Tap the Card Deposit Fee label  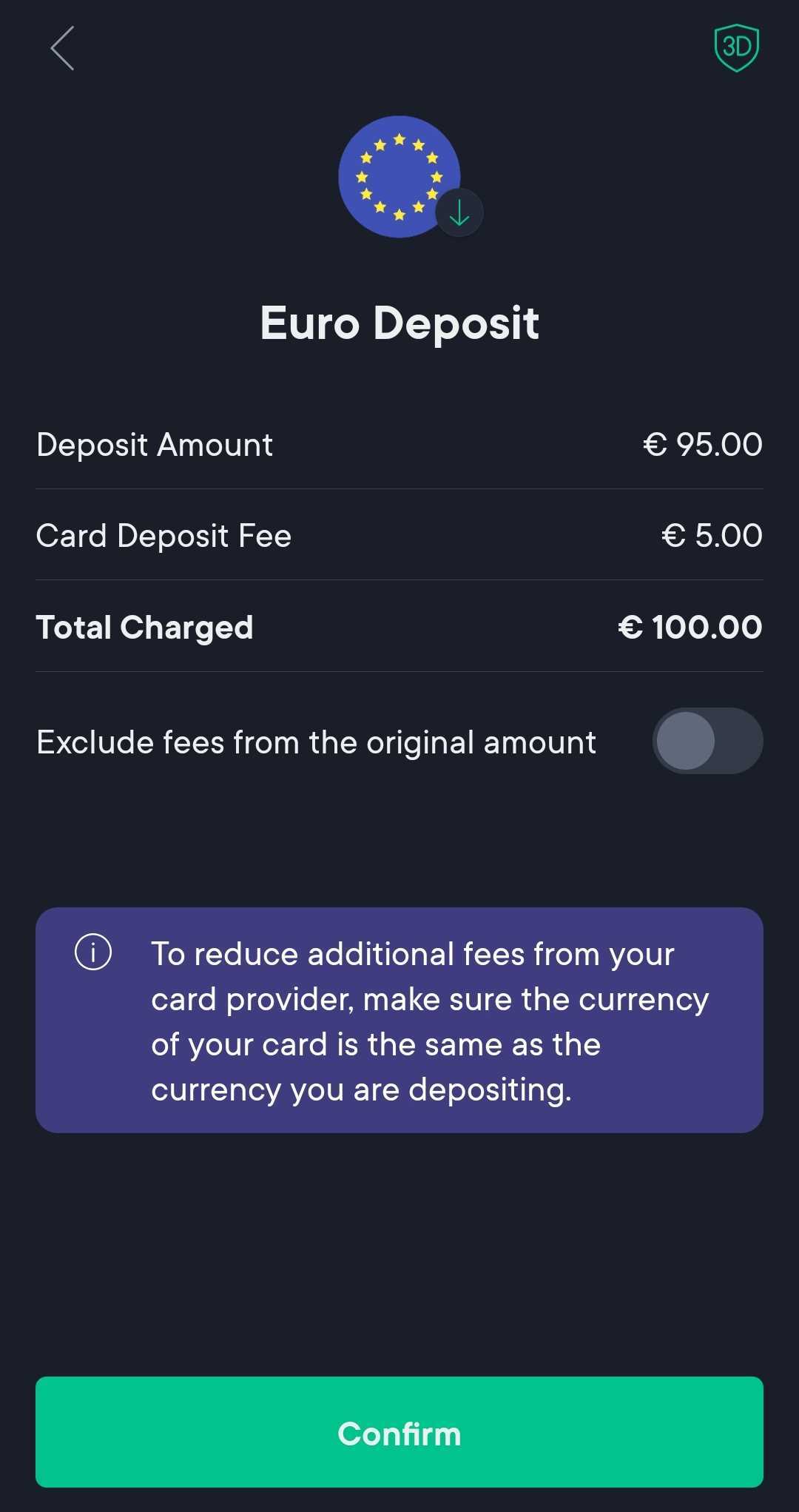(x=163, y=536)
